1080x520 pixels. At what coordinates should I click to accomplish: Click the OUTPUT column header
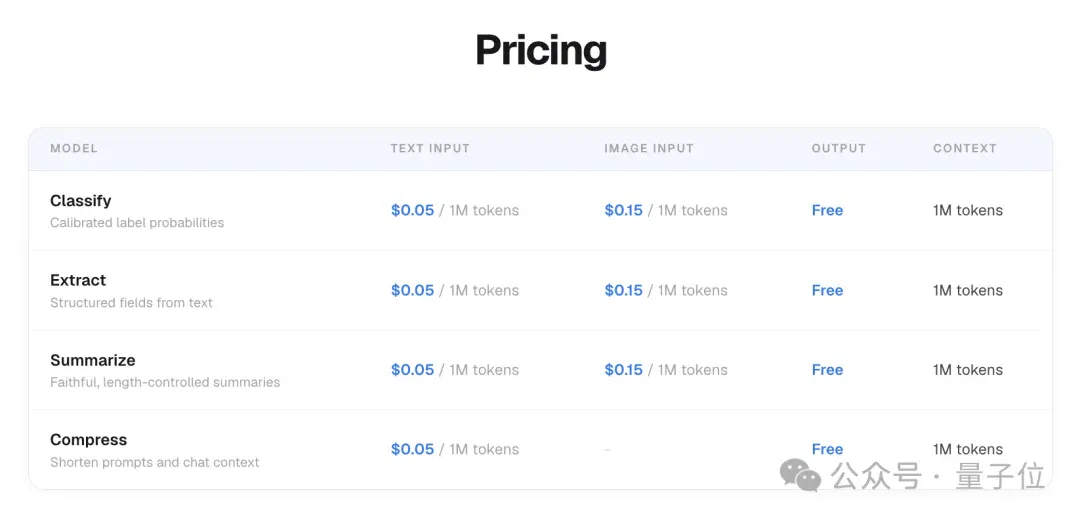(x=838, y=148)
